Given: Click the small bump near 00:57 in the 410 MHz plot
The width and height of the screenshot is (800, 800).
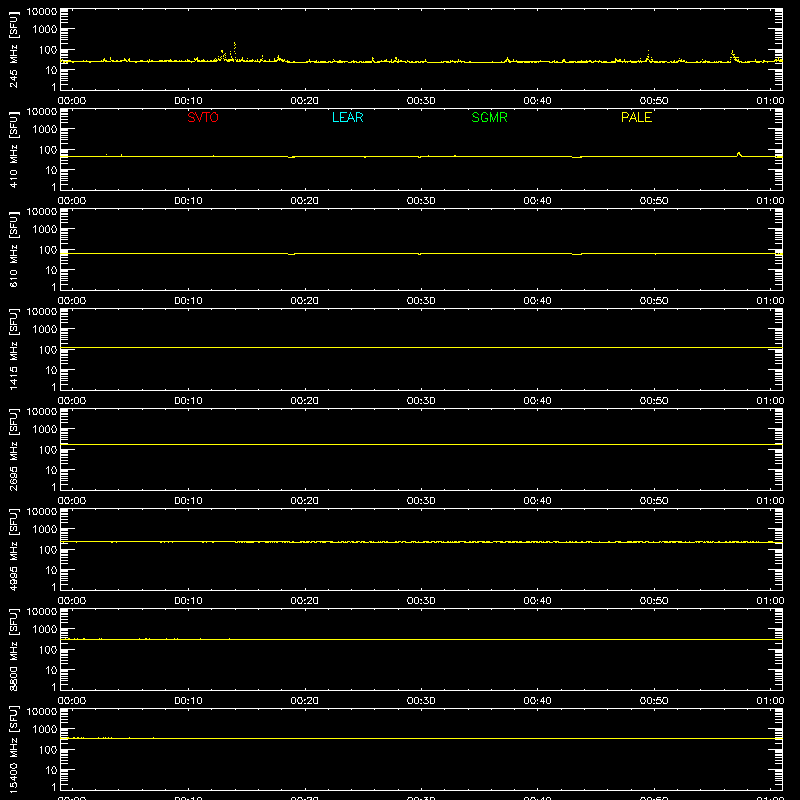Looking at the screenshot, I should point(738,154).
